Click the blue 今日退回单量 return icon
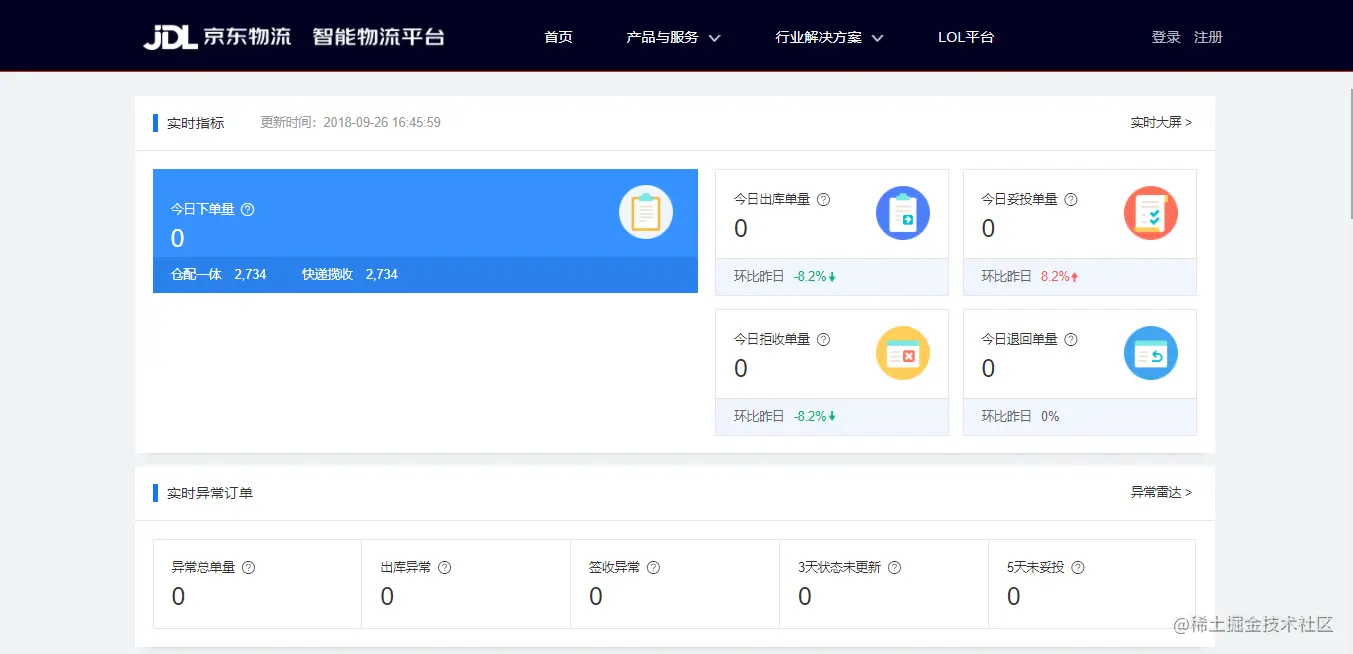The height and width of the screenshot is (654, 1353). (x=1151, y=353)
